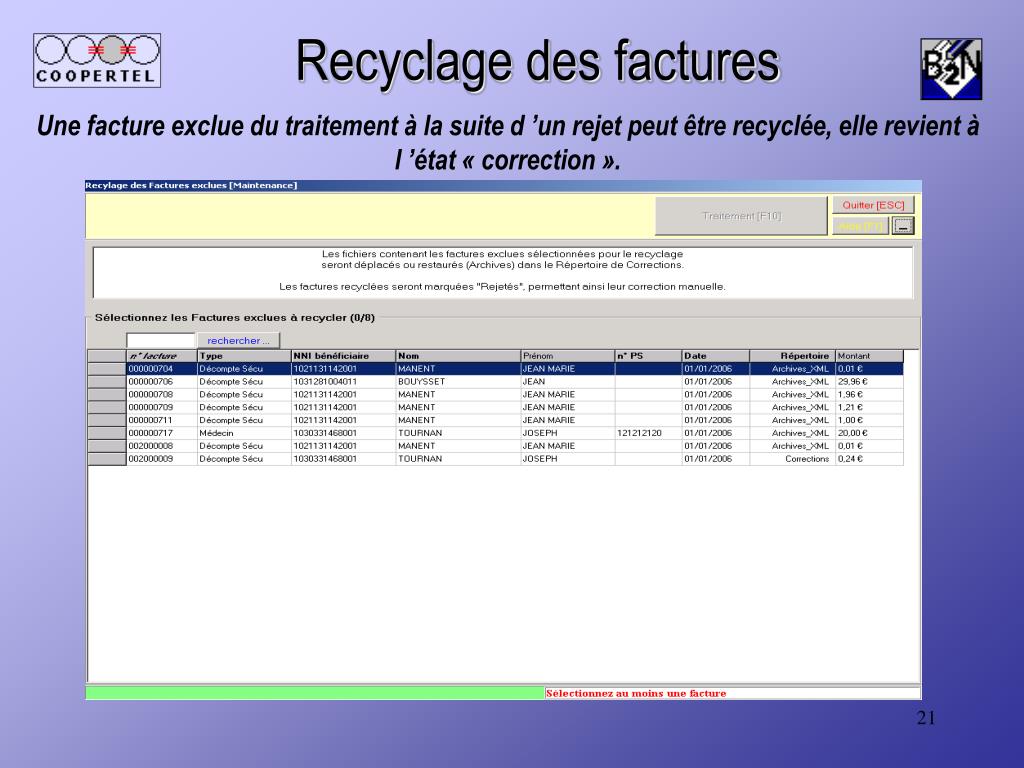Select row selector for invoice 000000708
The height and width of the screenshot is (768, 1024).
(106, 394)
